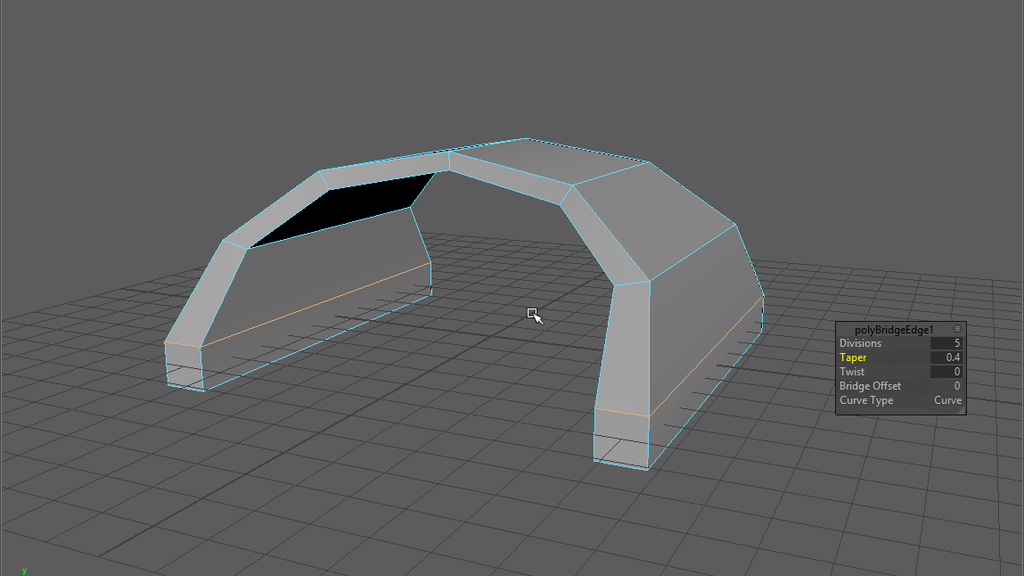Screen dimensions: 1024x576
Task: Click the Twist value field
Action: [x=946, y=372]
